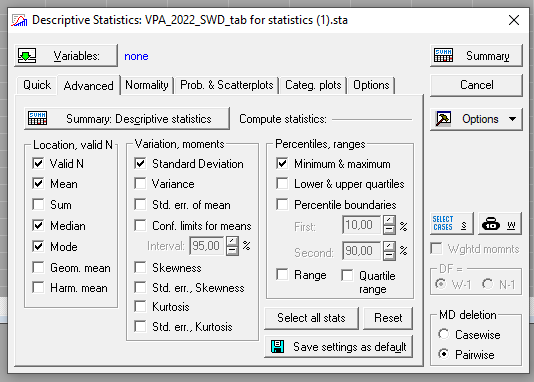Viewport: 534px width, 382px height.
Task: Enable the Skewness checkbox
Action: click(140, 268)
